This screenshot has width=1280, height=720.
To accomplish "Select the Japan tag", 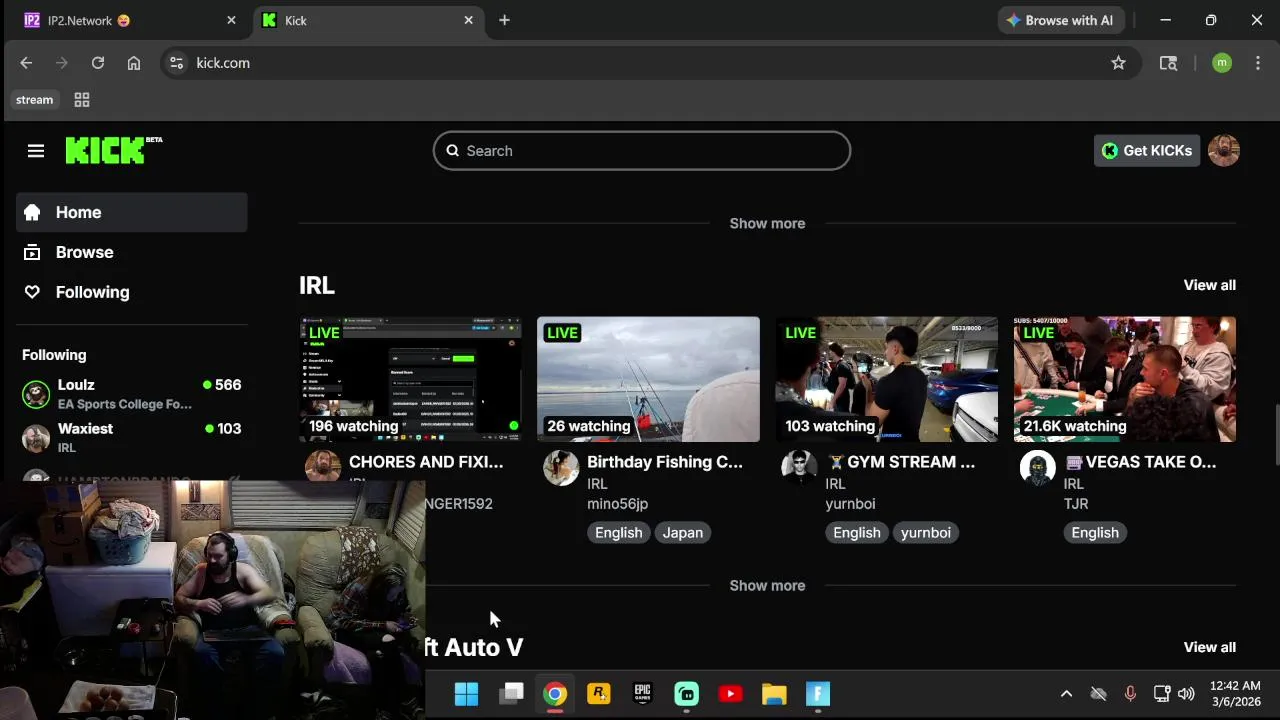I will [683, 533].
